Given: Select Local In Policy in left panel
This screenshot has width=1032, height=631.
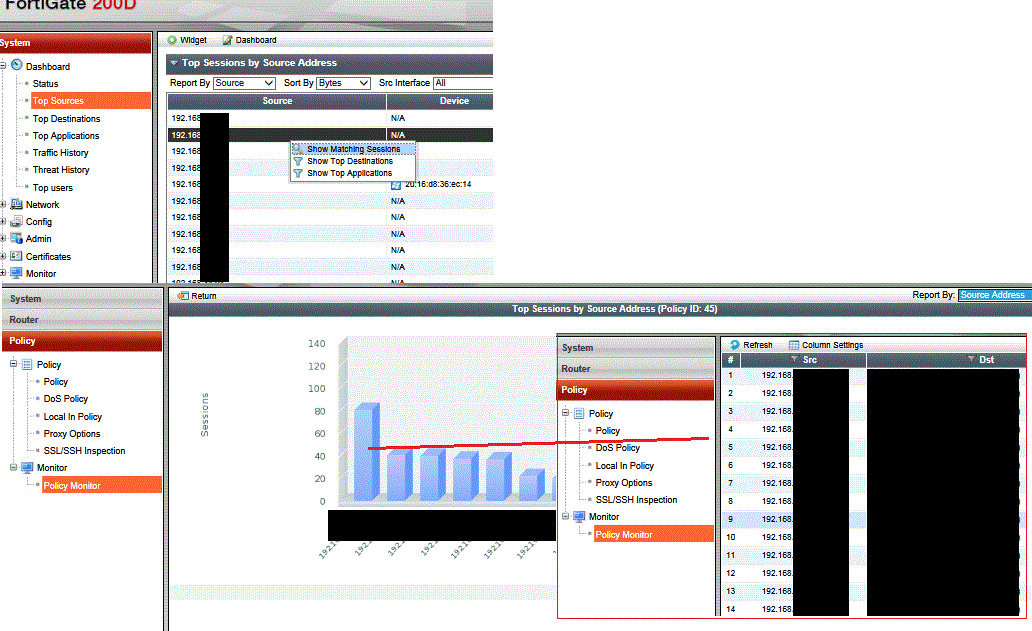Looking at the screenshot, I should [x=72, y=416].
